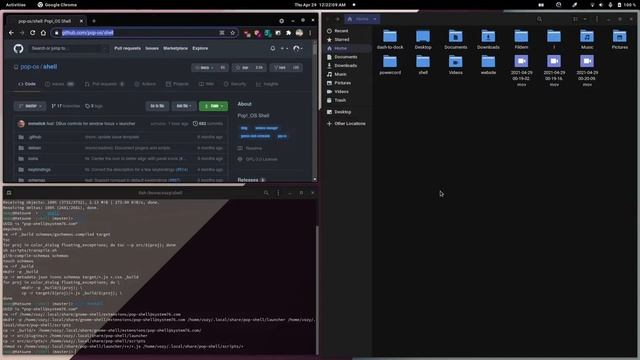Viewport: 640px width, 360px height.
Task: Go forward in Files navigation
Action: point(337,19)
